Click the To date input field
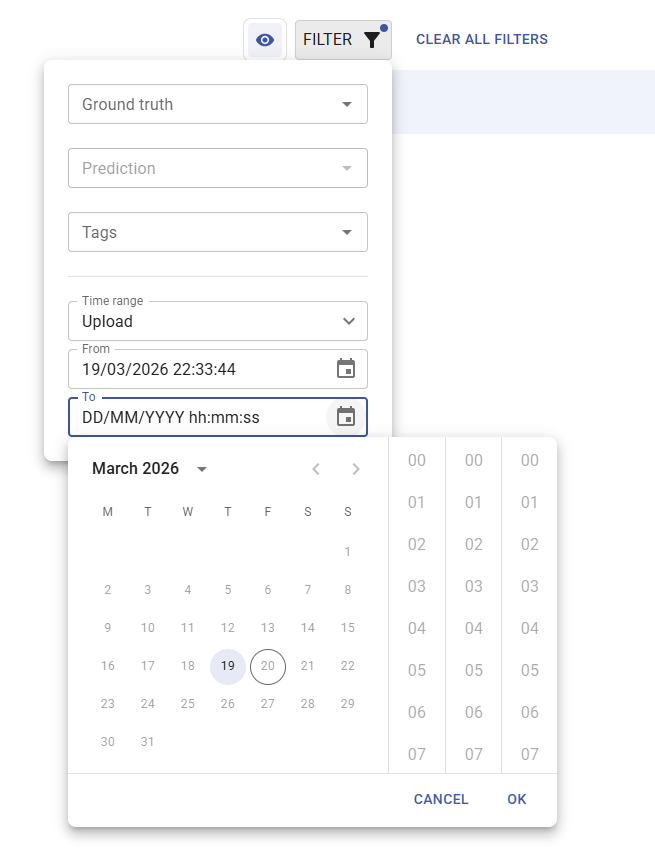The height and width of the screenshot is (867, 655). [x=195, y=417]
